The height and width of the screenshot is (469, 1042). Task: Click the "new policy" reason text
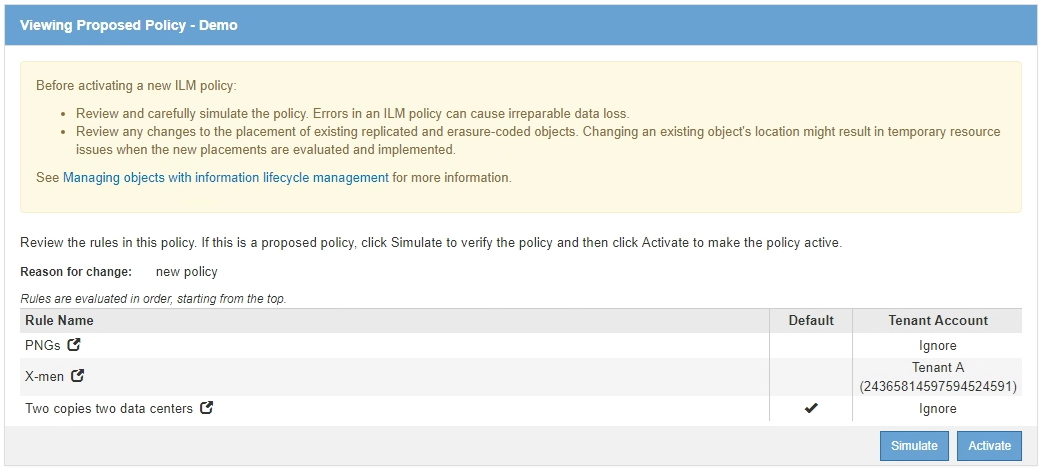[x=186, y=271]
